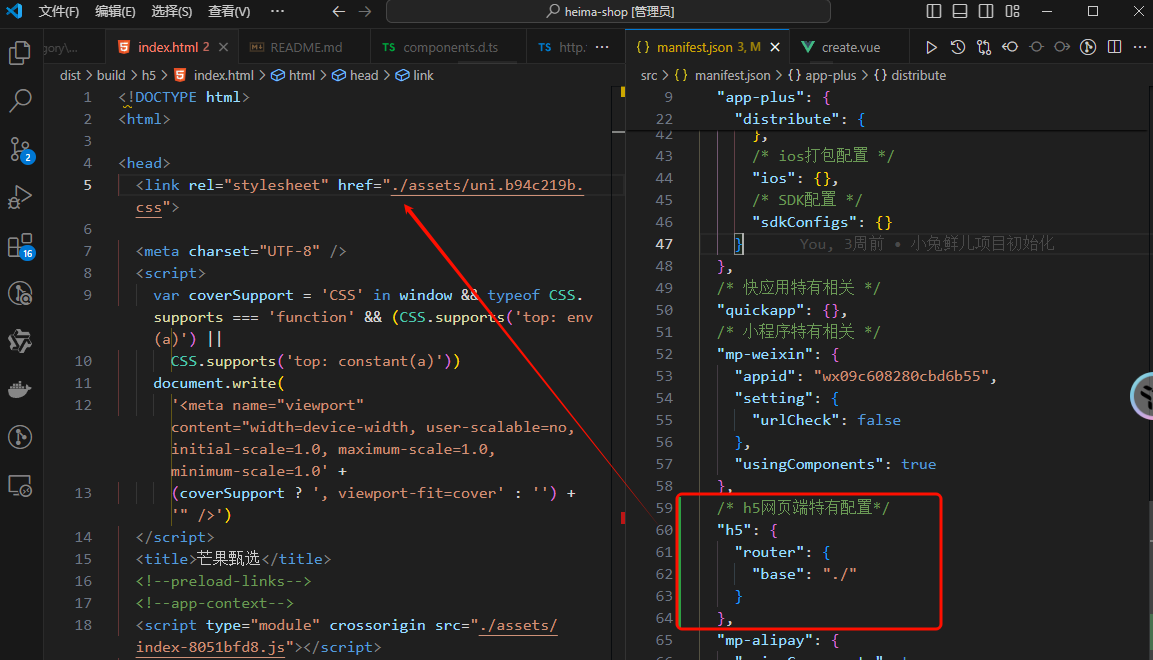Image resolution: width=1153 pixels, height=660 pixels.
Task: Open the Remote Explorer view icon
Action: (20, 486)
